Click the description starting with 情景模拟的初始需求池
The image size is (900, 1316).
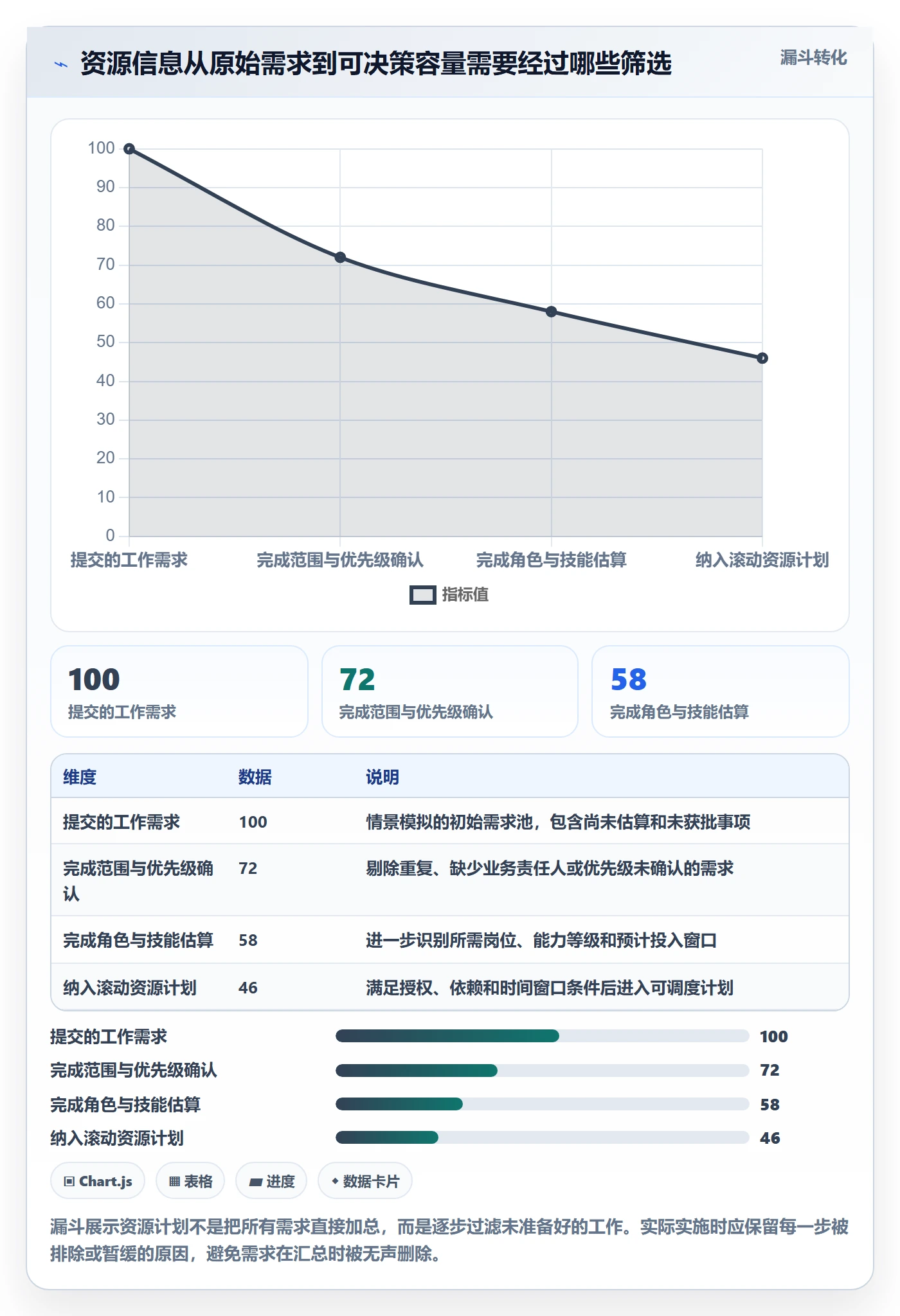[x=558, y=822]
